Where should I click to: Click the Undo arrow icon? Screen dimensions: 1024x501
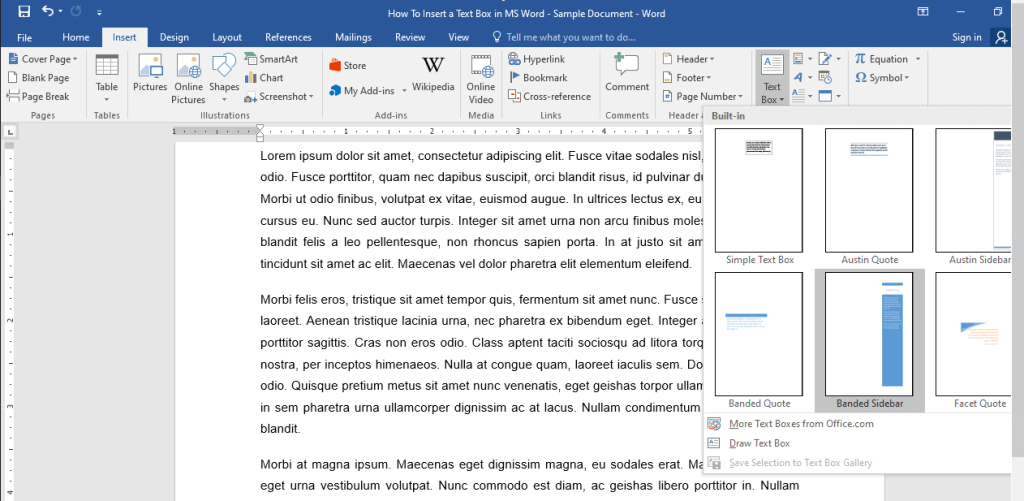coord(48,11)
